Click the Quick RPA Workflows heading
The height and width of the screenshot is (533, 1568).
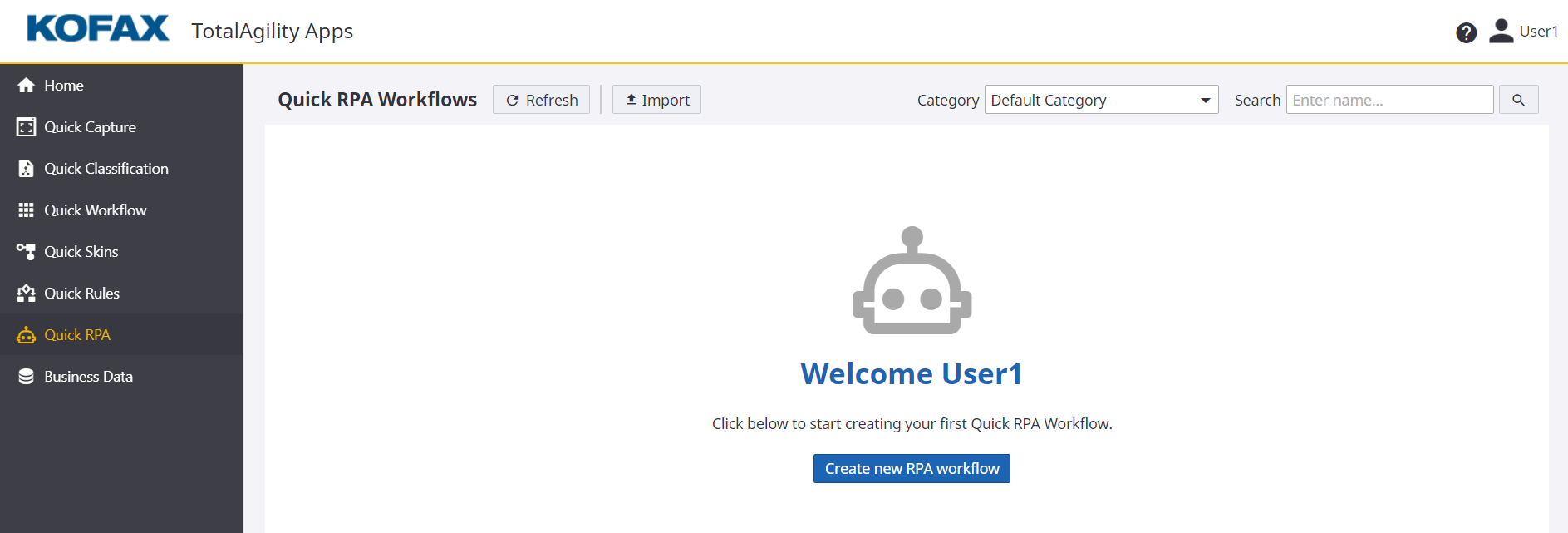click(377, 100)
